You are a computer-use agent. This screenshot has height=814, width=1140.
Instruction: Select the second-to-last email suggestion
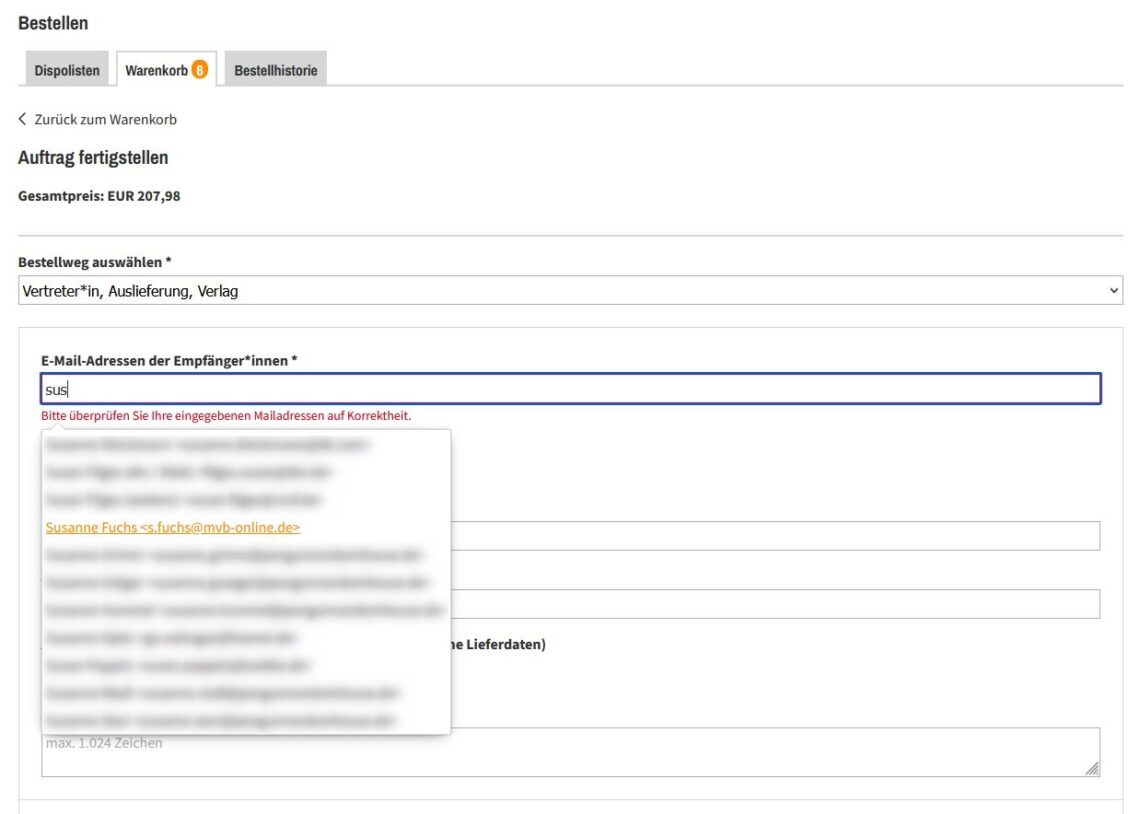tap(222, 692)
